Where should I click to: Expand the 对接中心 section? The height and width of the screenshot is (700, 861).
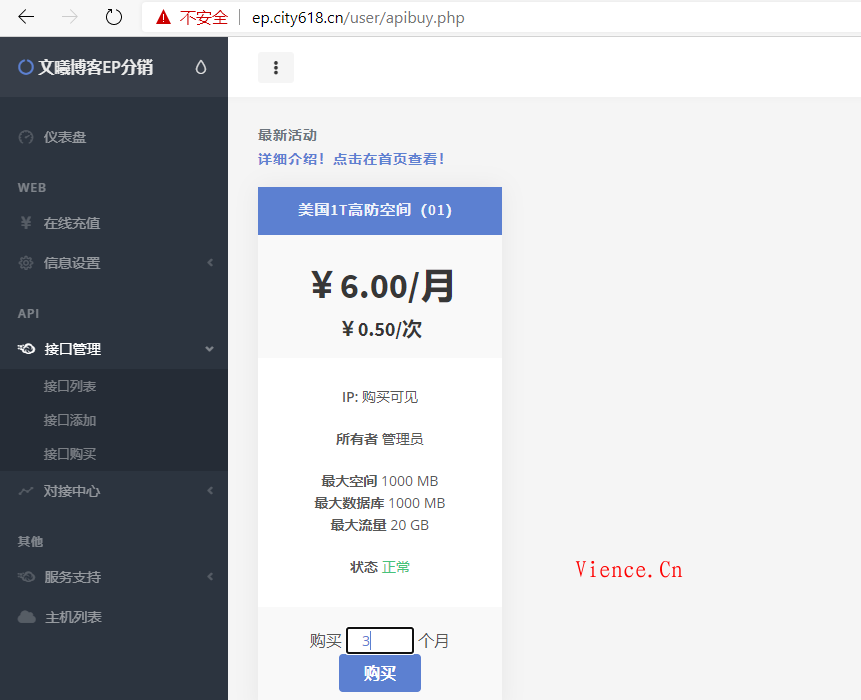[210, 490]
